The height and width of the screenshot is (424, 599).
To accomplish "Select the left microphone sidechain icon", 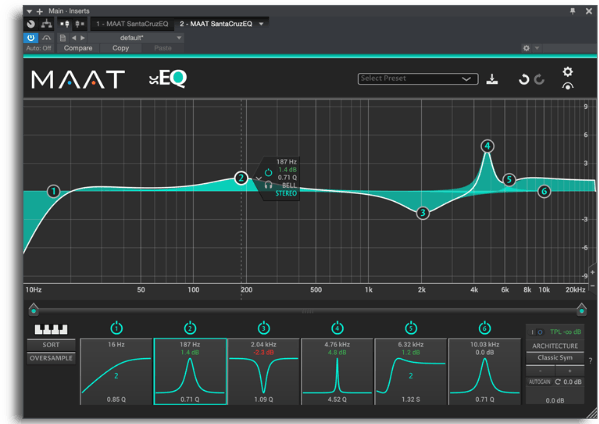I will (65, 24).
